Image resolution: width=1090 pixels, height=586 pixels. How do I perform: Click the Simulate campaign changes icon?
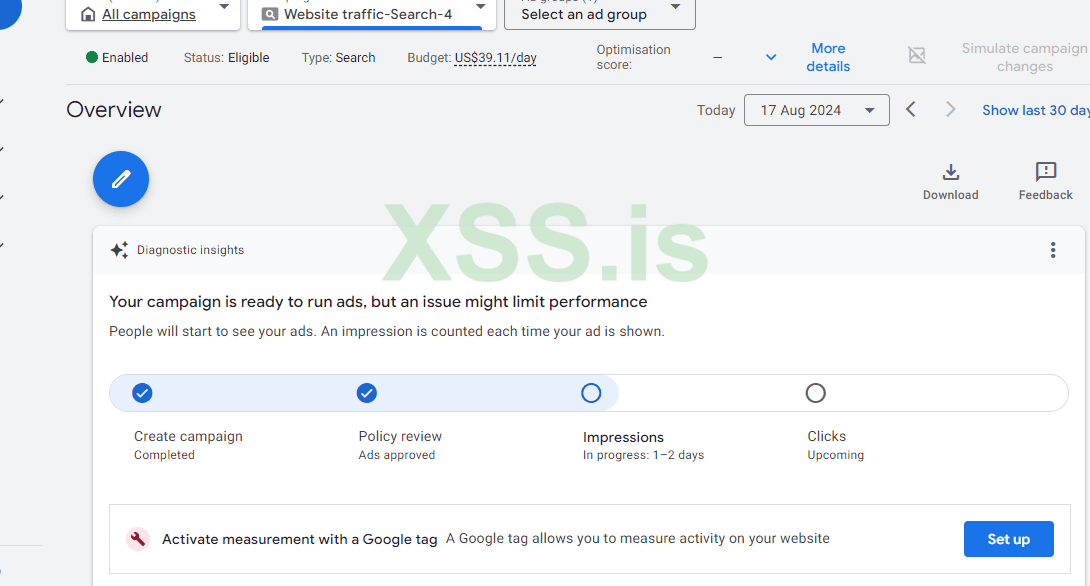(x=917, y=56)
